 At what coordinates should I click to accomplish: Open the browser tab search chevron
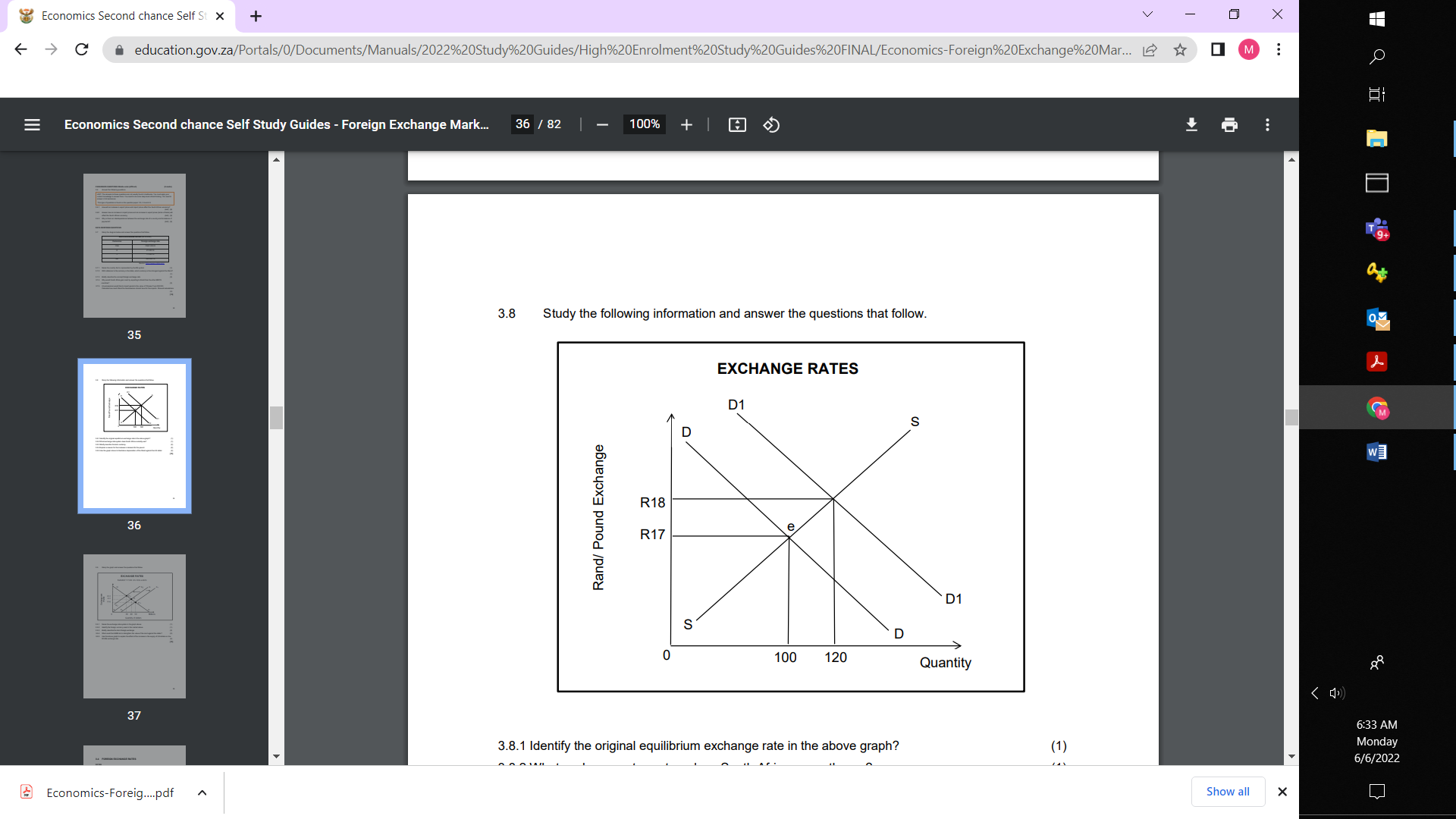click(1148, 14)
